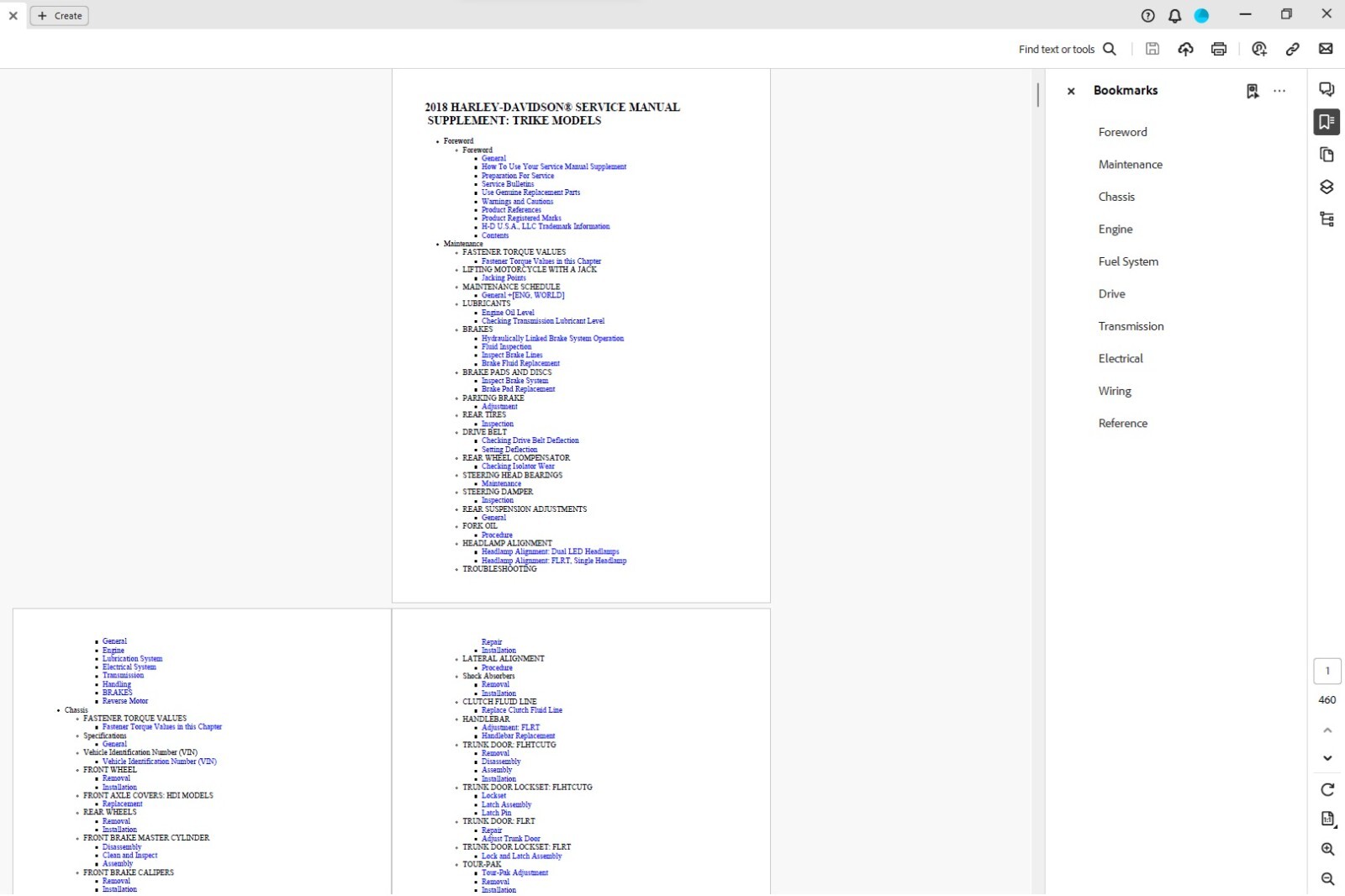
Task: Jump to the Foreword bookmark in Bookmarks panel
Action: click(1122, 132)
